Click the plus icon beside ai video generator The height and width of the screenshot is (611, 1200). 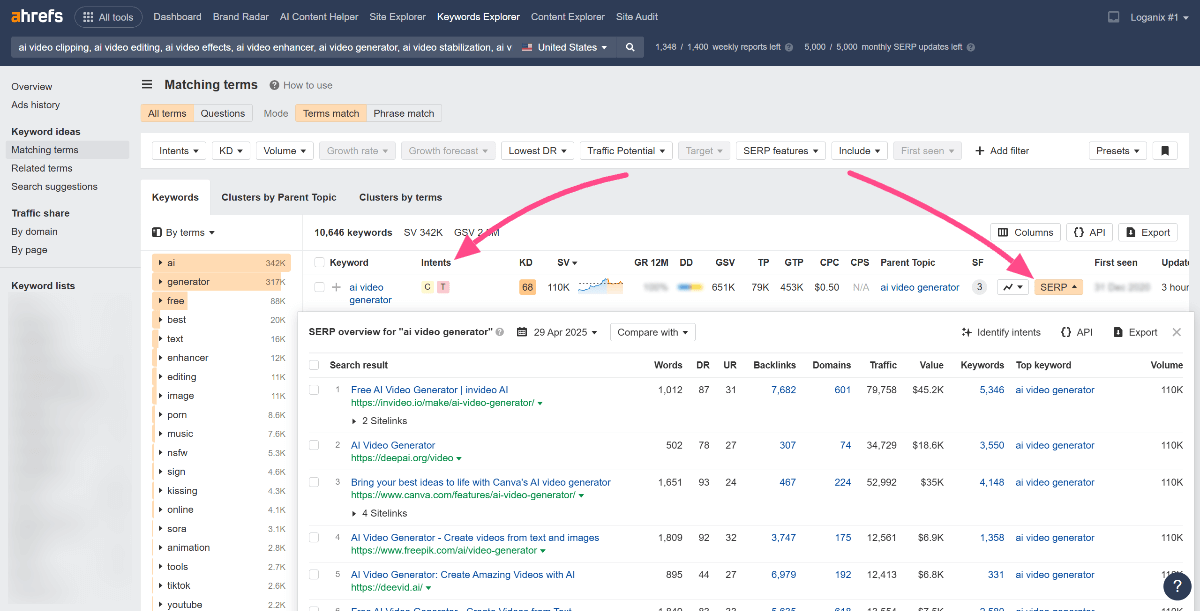[x=337, y=287]
